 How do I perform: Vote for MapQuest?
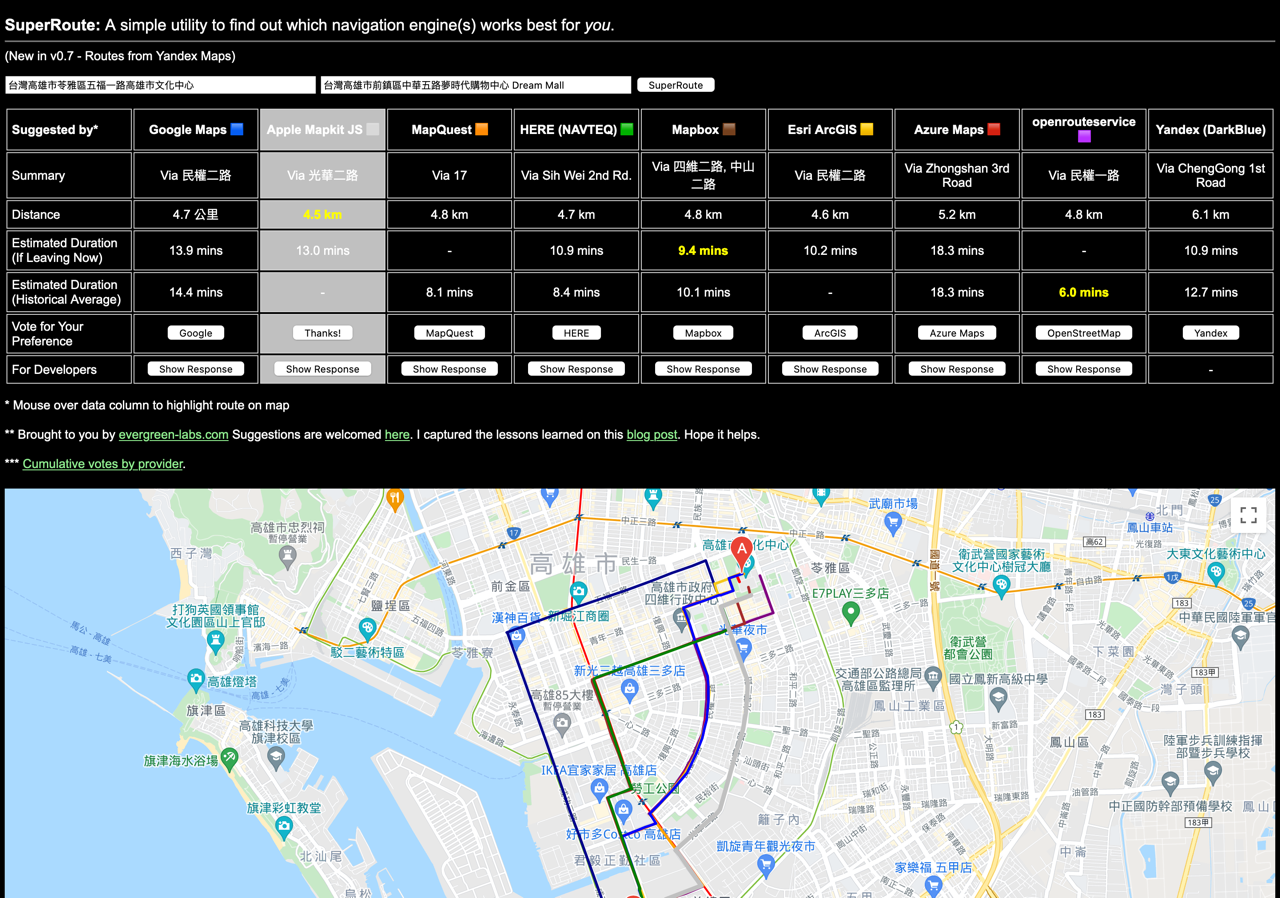point(450,333)
